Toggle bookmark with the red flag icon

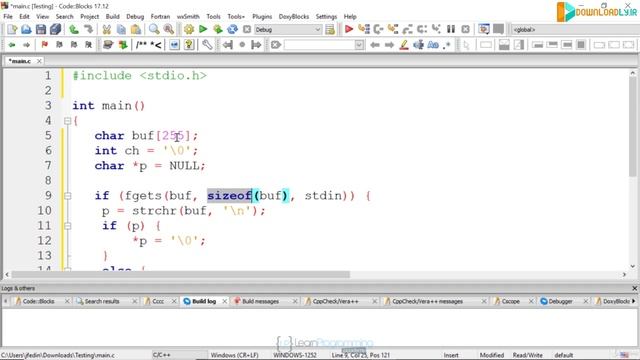pos(44,45)
